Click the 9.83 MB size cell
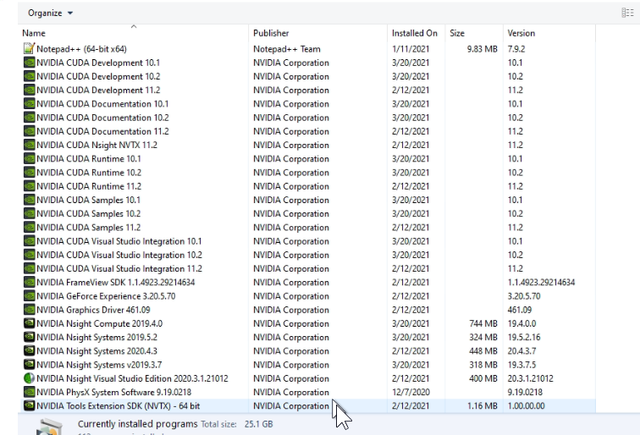Screen dimensions: 640x435 (482, 49)
